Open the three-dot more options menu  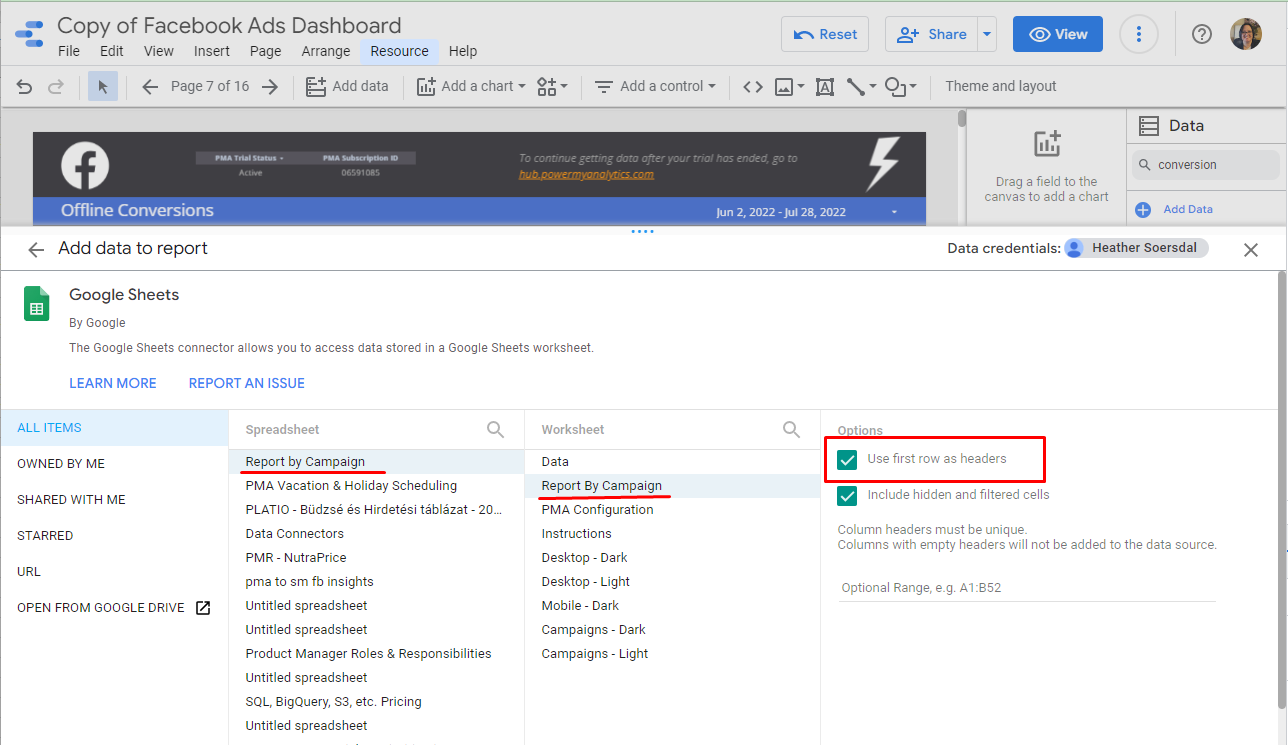coord(1138,34)
